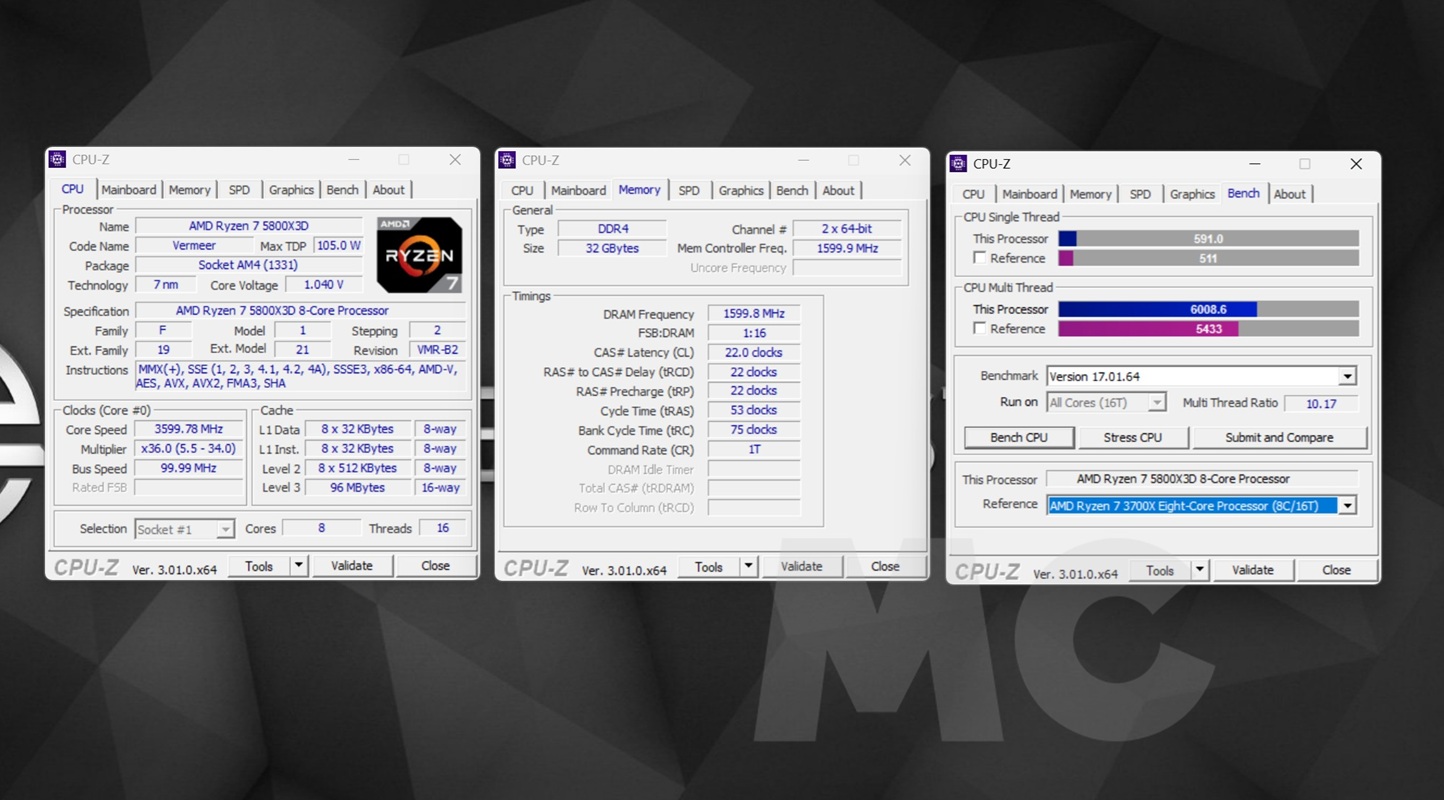Open Bench tab in the CPU window
Screen dimensions: 1444x800
342,190
